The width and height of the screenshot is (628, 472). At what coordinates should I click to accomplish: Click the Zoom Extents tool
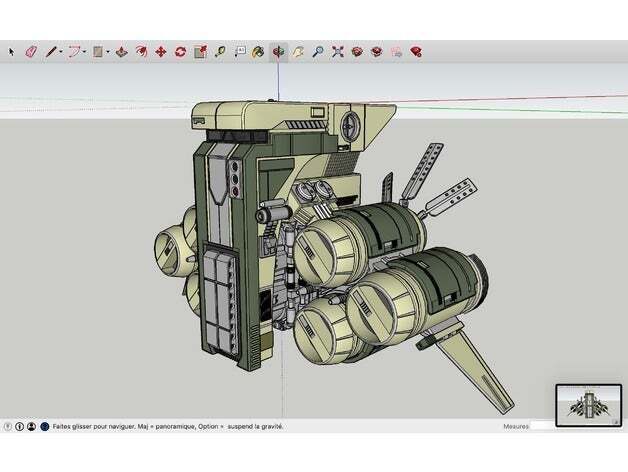point(337,51)
